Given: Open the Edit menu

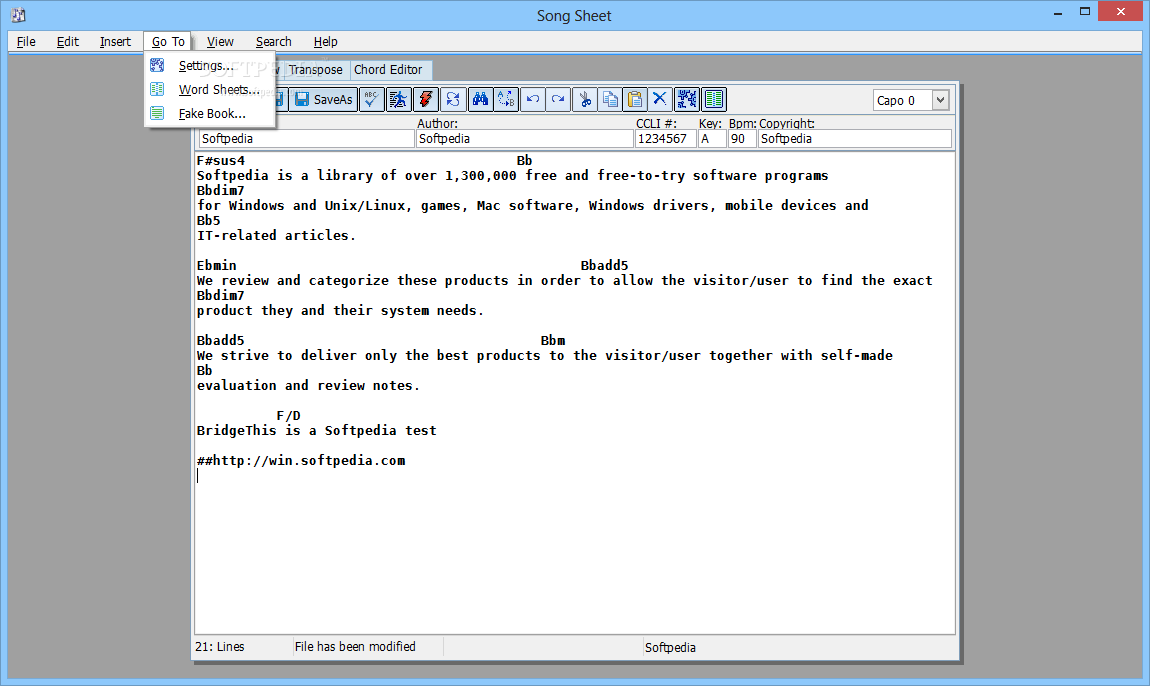Looking at the screenshot, I should tap(67, 42).
